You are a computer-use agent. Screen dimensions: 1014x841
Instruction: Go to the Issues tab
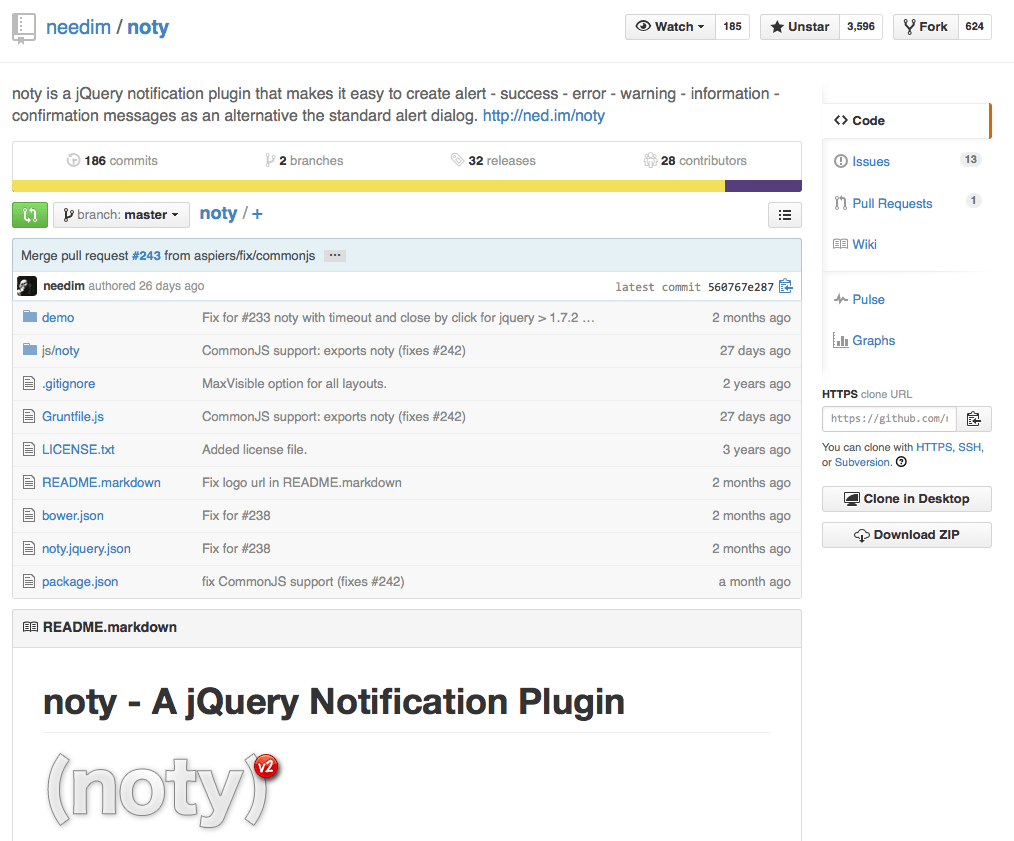click(x=870, y=162)
